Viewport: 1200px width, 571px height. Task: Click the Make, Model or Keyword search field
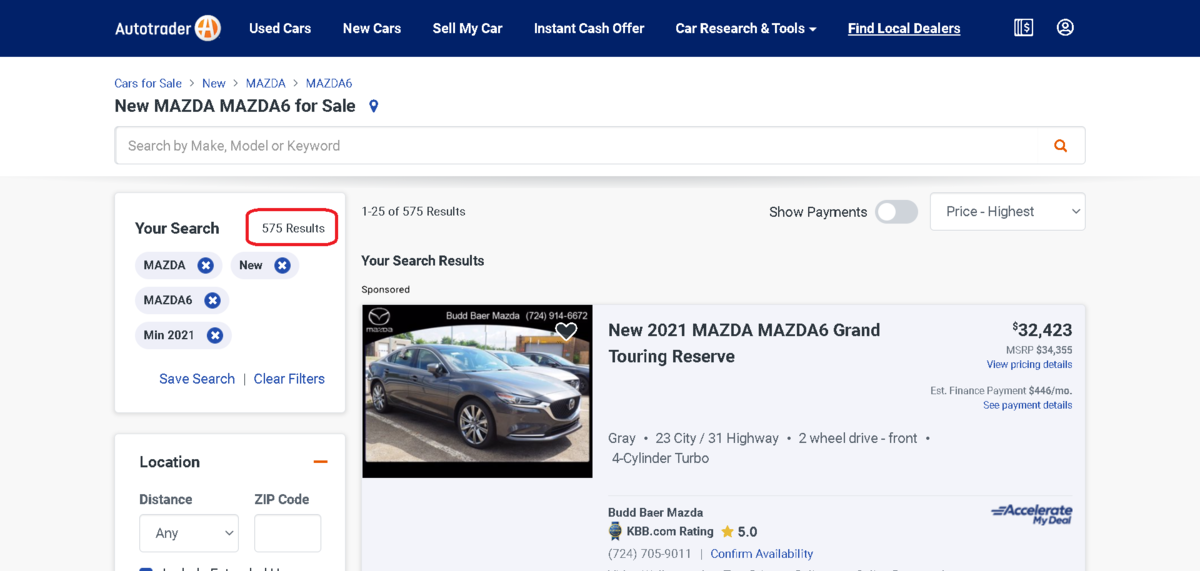tap(600, 146)
